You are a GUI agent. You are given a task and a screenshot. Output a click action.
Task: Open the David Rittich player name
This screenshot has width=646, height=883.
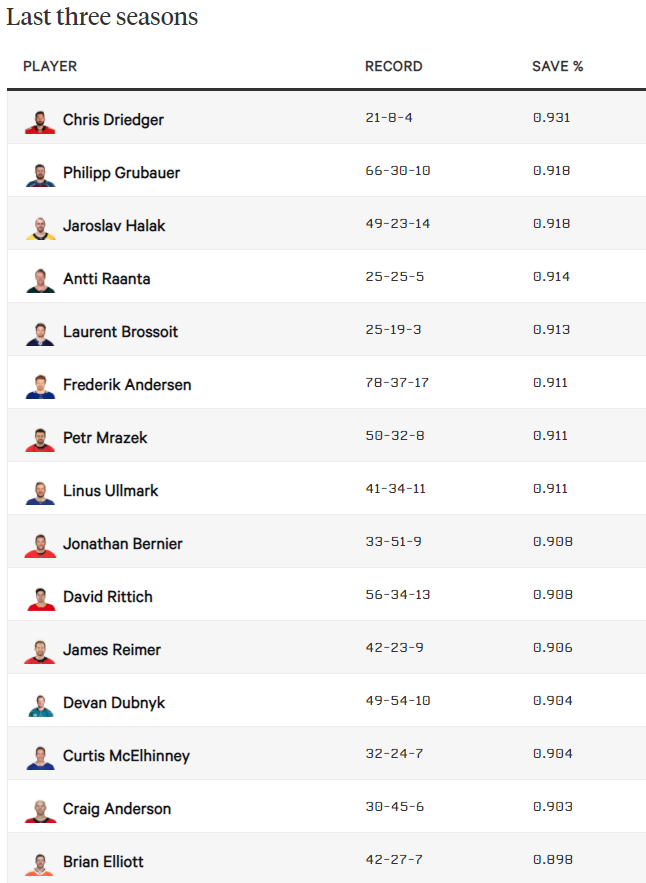click(108, 597)
